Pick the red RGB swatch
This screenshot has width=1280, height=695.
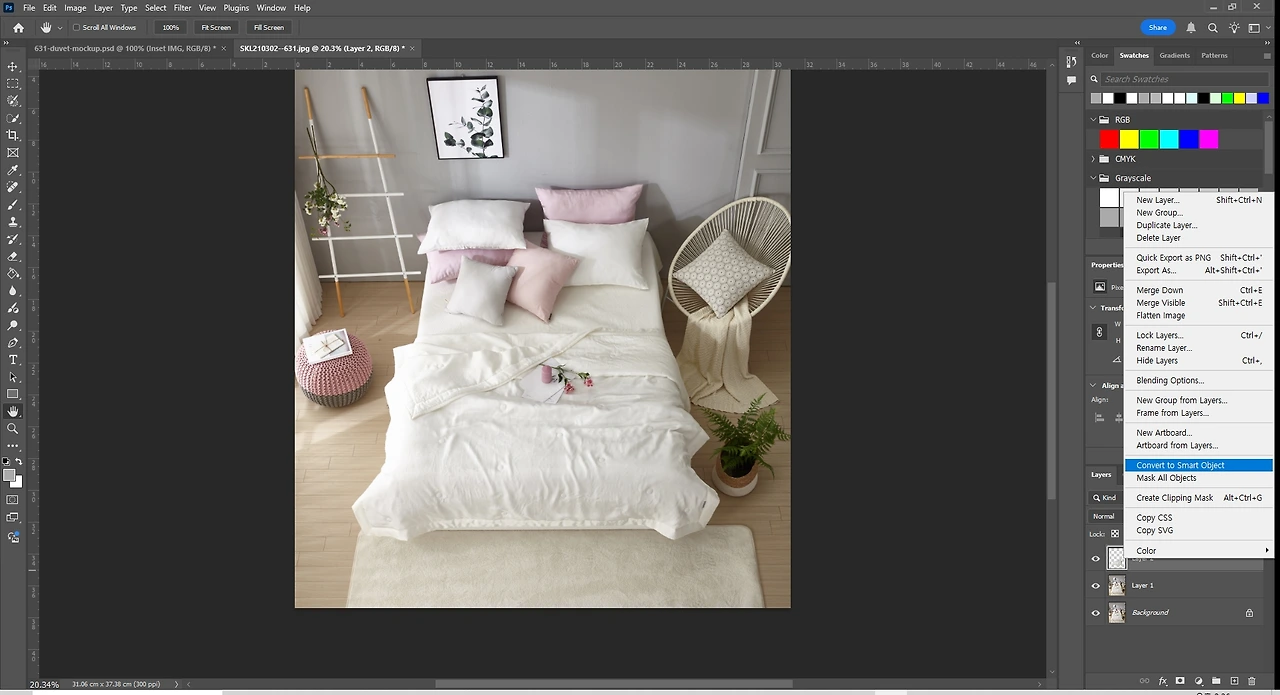1108,139
